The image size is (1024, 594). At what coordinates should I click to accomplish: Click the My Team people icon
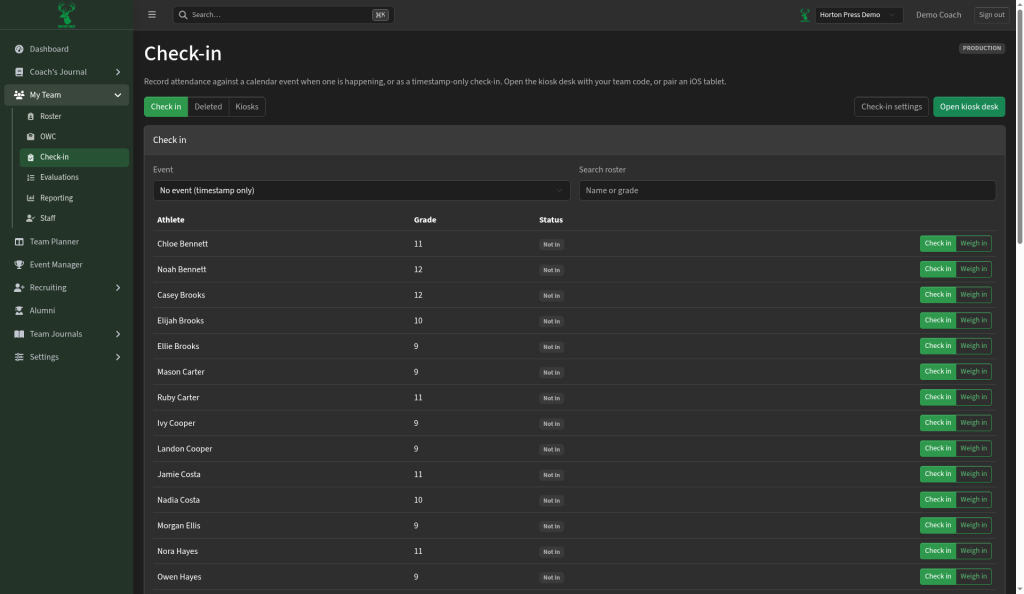[19, 95]
